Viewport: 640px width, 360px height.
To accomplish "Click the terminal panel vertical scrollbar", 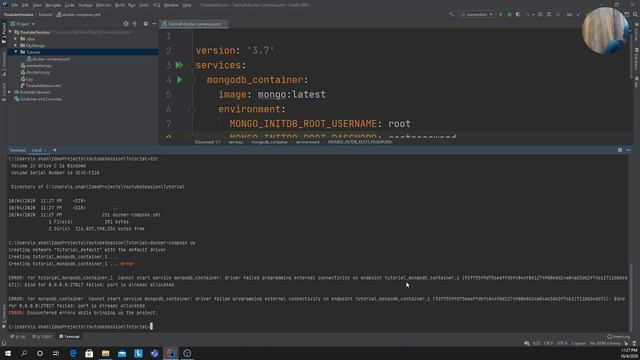I will [x=631, y=297].
